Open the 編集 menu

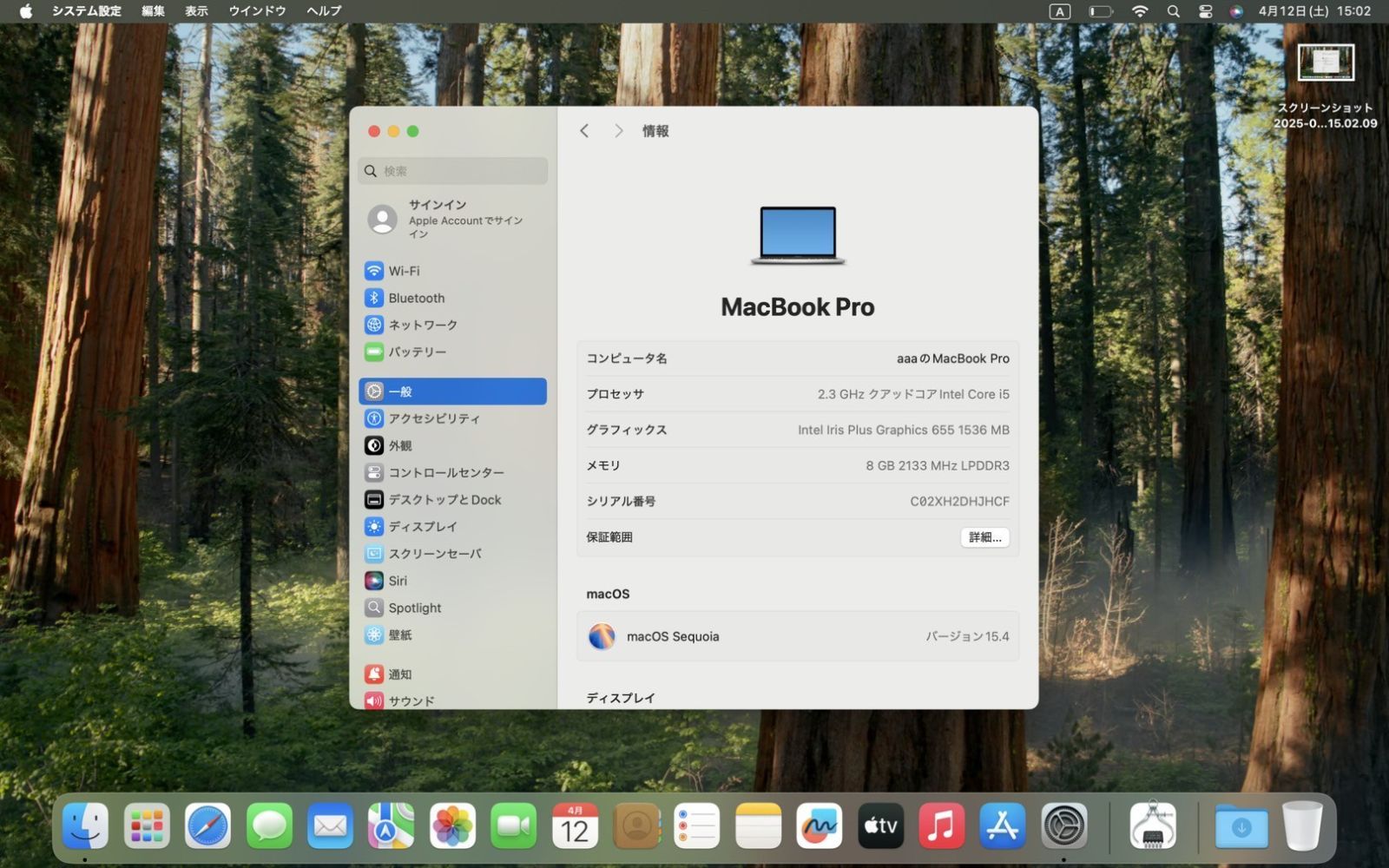[x=154, y=11]
